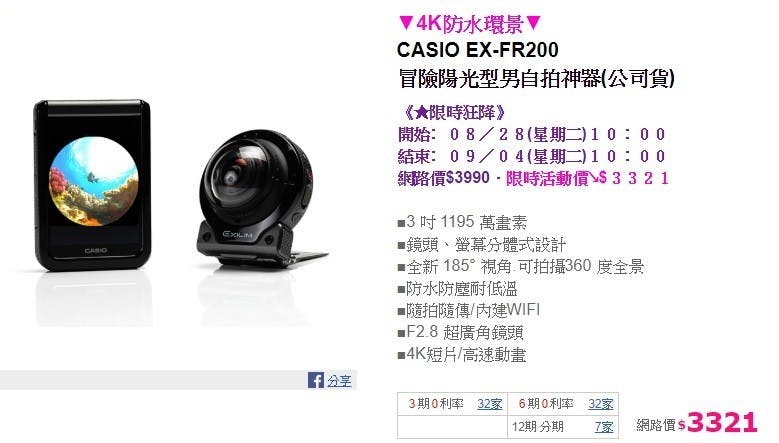Click the CASIO screen controller product image
Image resolution: width=779 pixels, height=443 pixels.
point(92,185)
